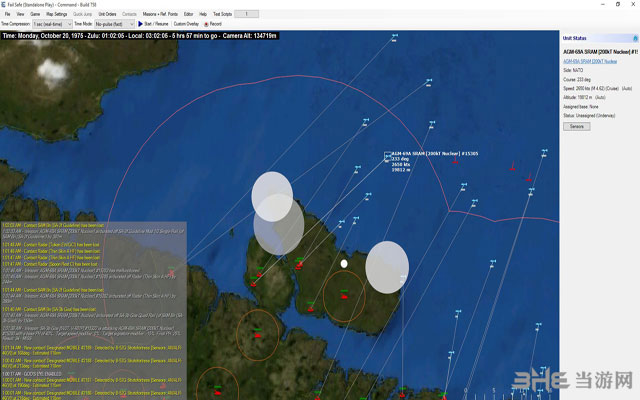Screen dimensions: 640x400
Task: Open the AGM-69A SRAM database link
Action: coord(590,61)
